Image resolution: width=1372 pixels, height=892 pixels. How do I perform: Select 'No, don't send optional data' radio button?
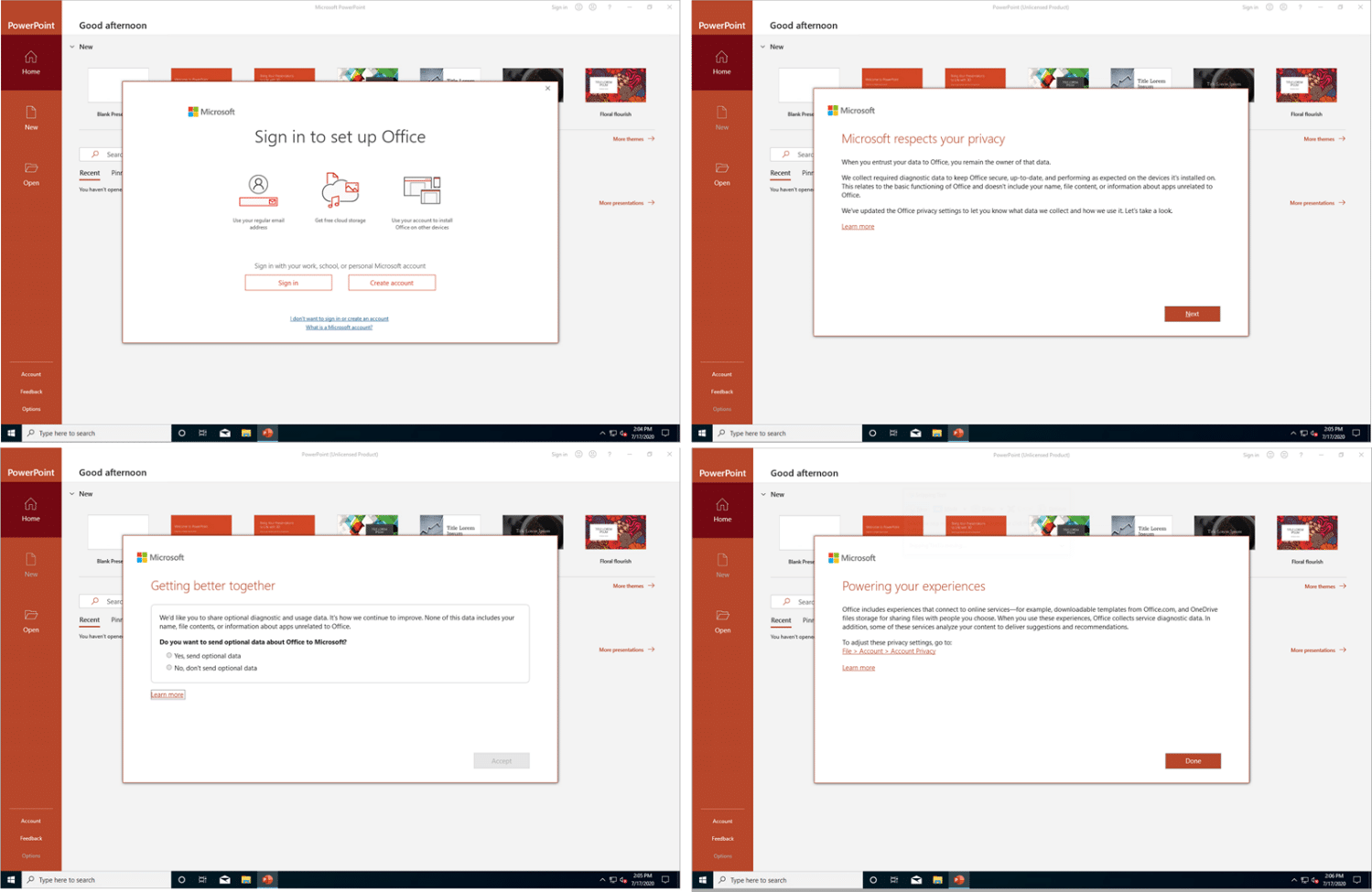169,668
